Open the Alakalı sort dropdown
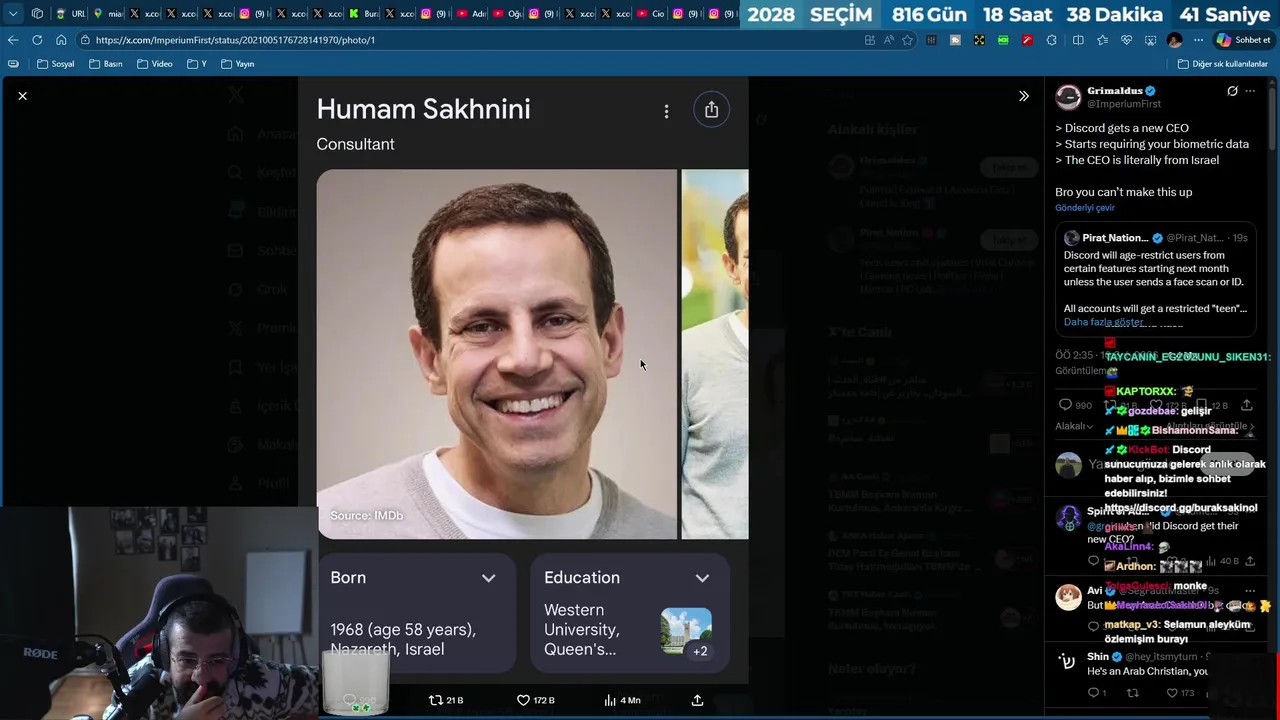The width and height of the screenshot is (1280, 720). point(1074,426)
